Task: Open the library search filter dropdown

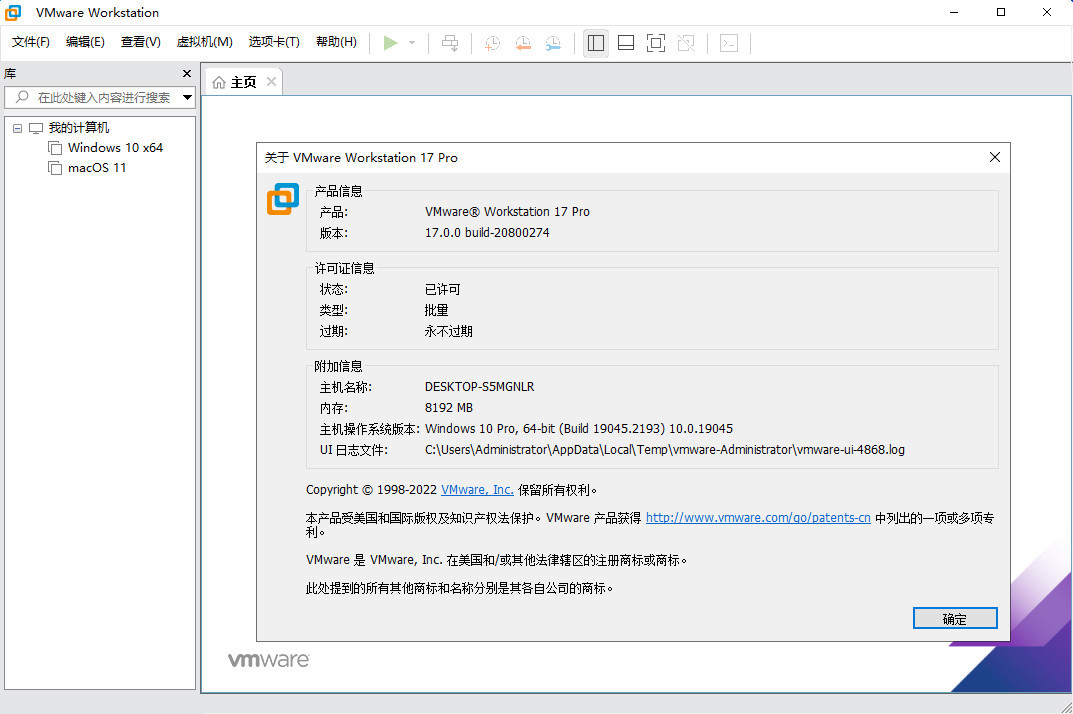Action: (x=186, y=97)
